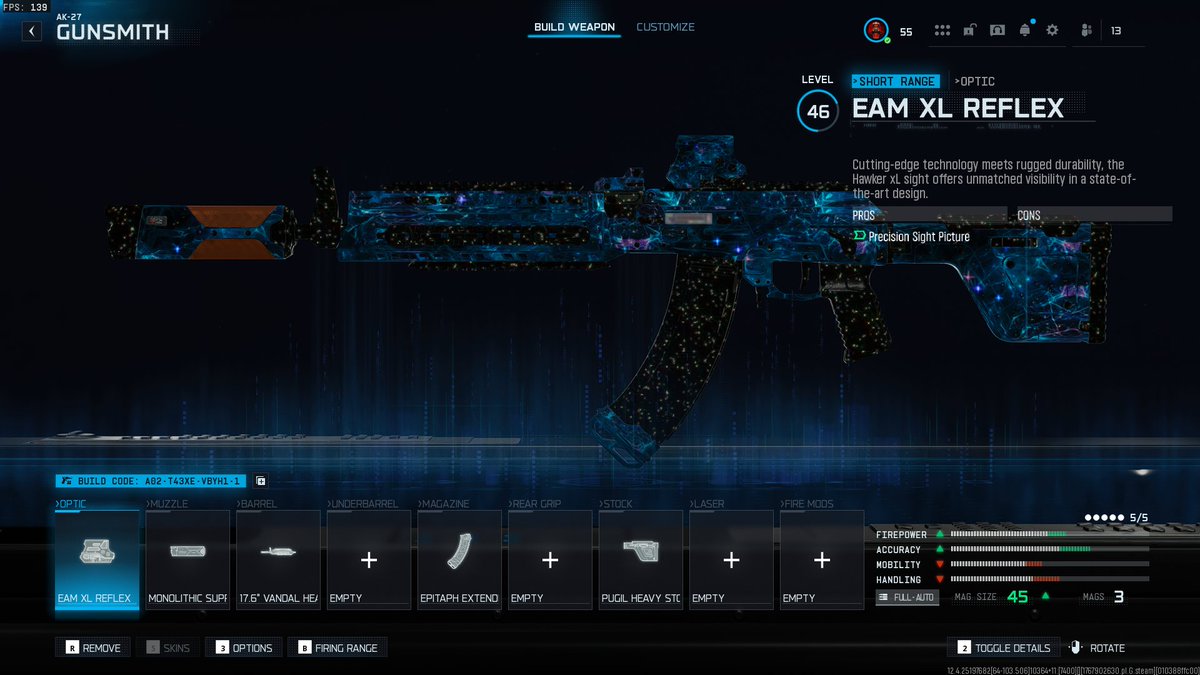
Task: Click the MAGS 3 value
Action: click(x=1118, y=597)
